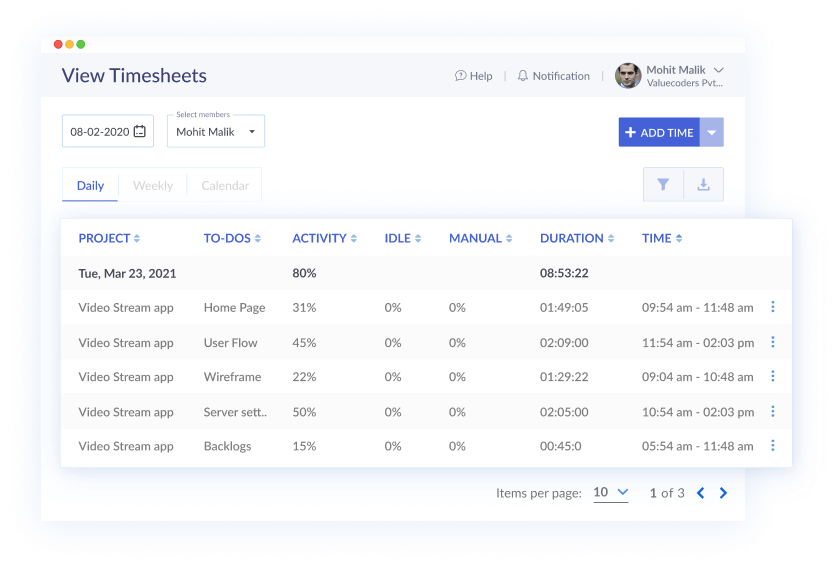Switch to the Calendar tab
The width and height of the screenshot is (835, 566).
click(x=225, y=185)
